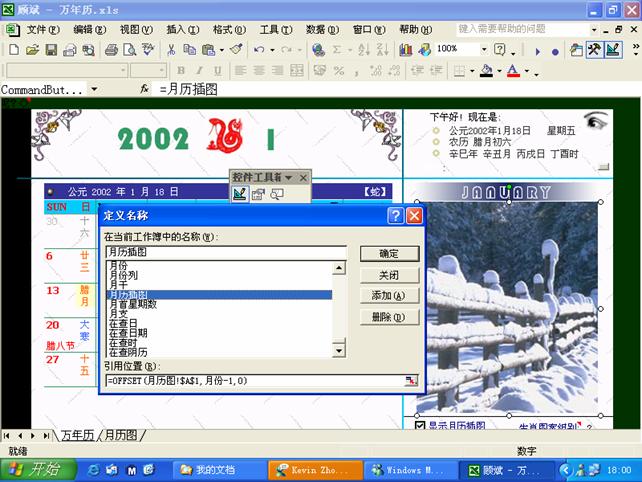Image resolution: width=642 pixels, height=482 pixels.
Task: Click the Undo arrow
Action: click(259, 50)
